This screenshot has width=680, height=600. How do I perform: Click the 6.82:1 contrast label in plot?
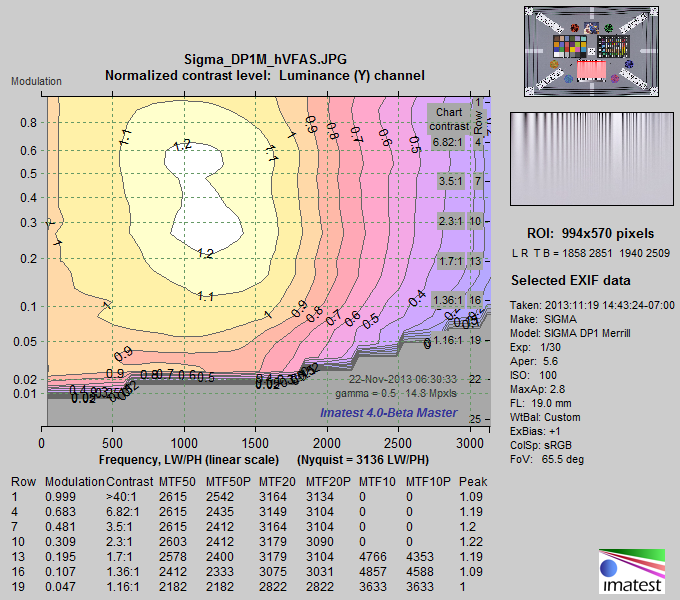[448, 142]
